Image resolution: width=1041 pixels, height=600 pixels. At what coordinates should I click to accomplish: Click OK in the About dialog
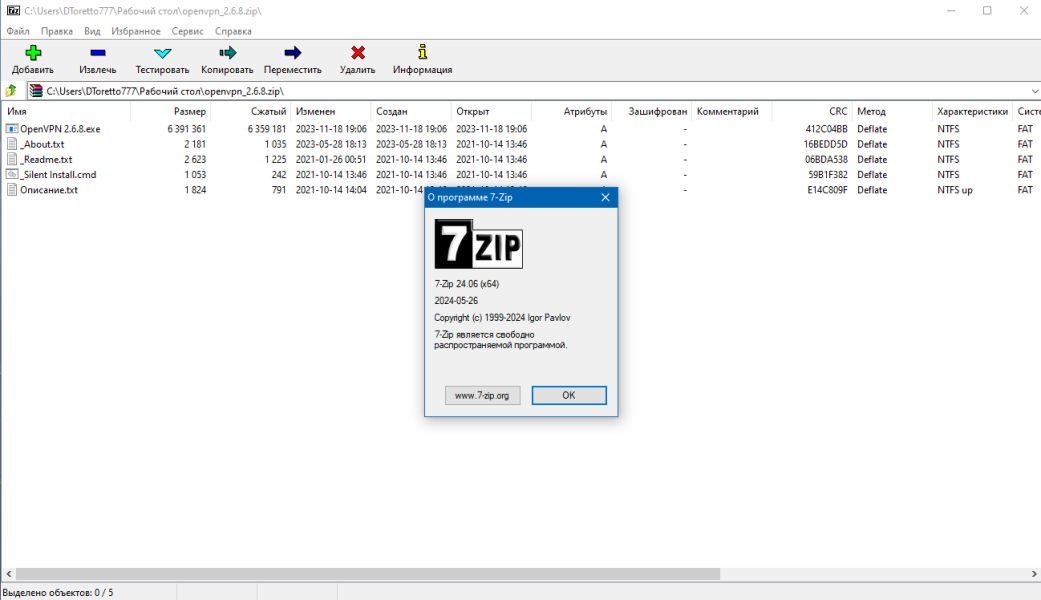pos(569,396)
